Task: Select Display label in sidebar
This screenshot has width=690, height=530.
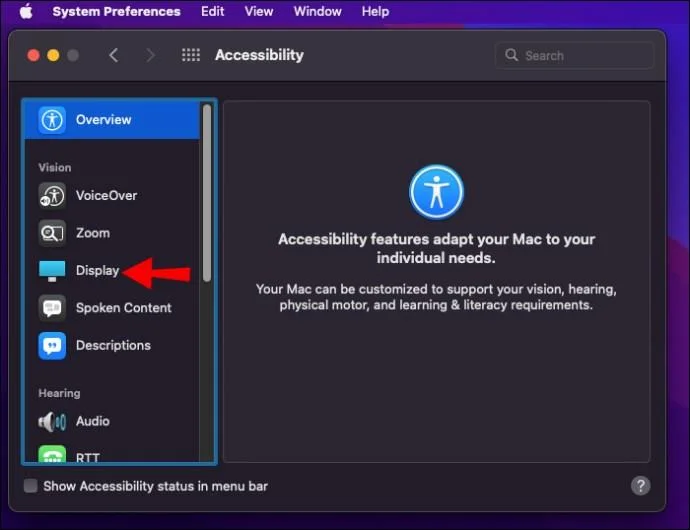Action: point(97,270)
